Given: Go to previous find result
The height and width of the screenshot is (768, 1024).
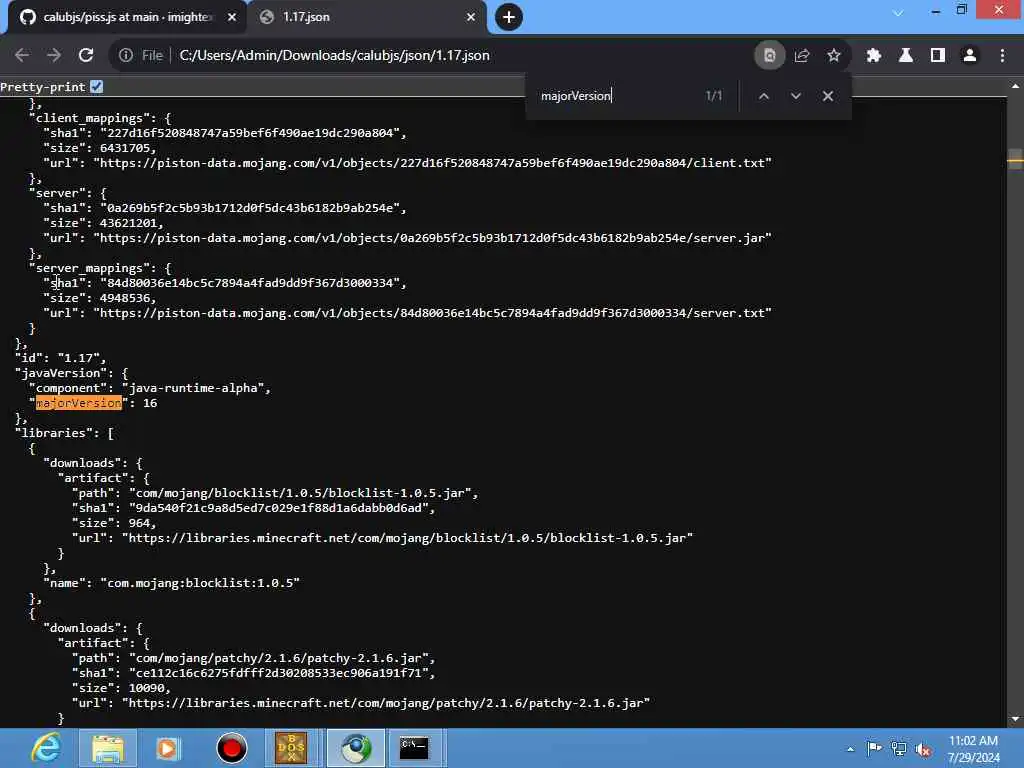Looking at the screenshot, I should pyautogui.click(x=763, y=96).
